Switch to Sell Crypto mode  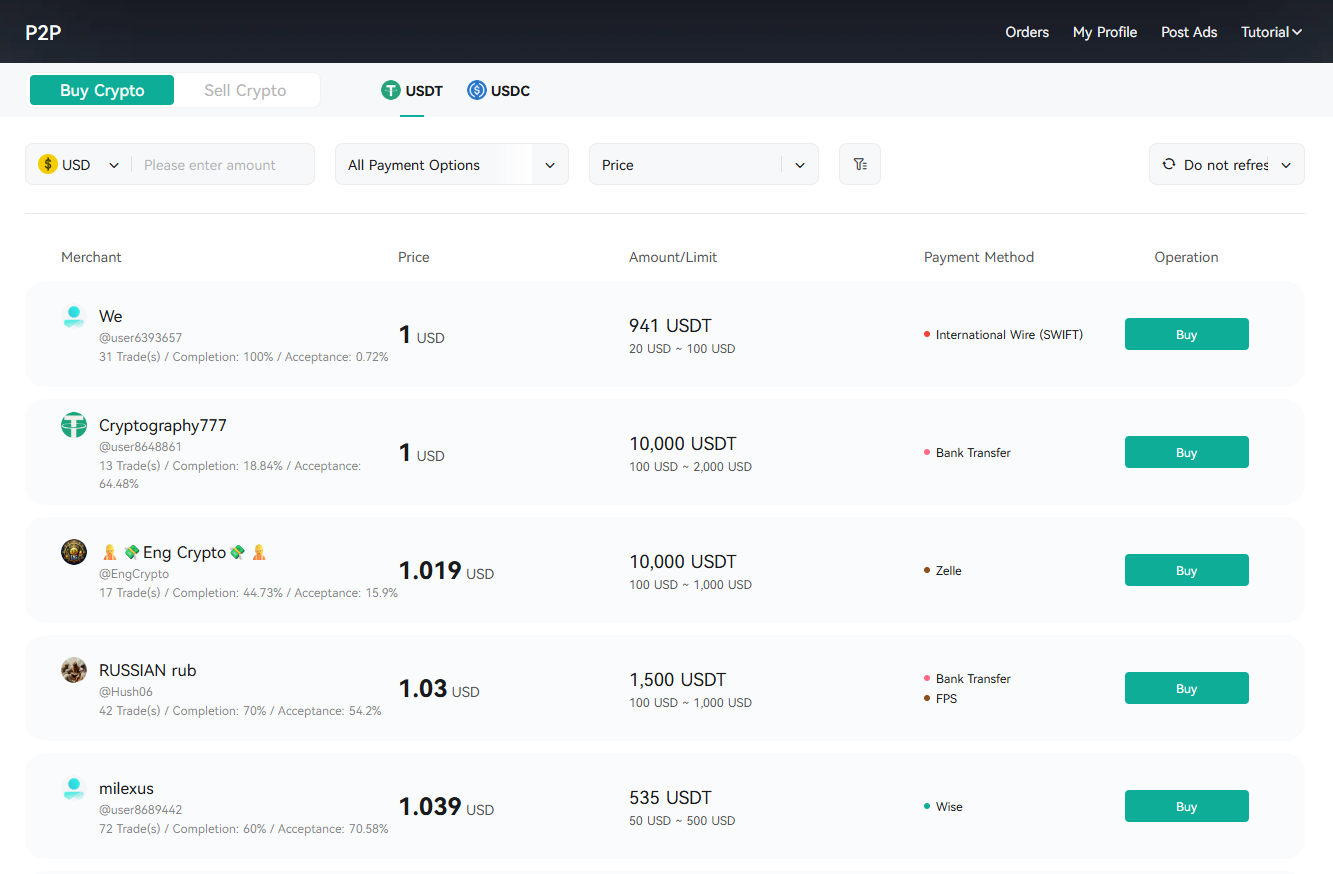[x=245, y=90]
